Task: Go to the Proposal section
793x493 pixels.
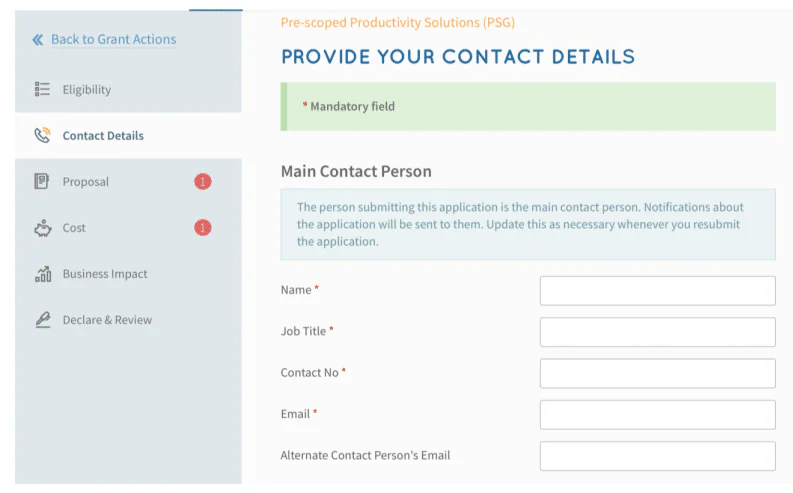Action: pos(128,182)
